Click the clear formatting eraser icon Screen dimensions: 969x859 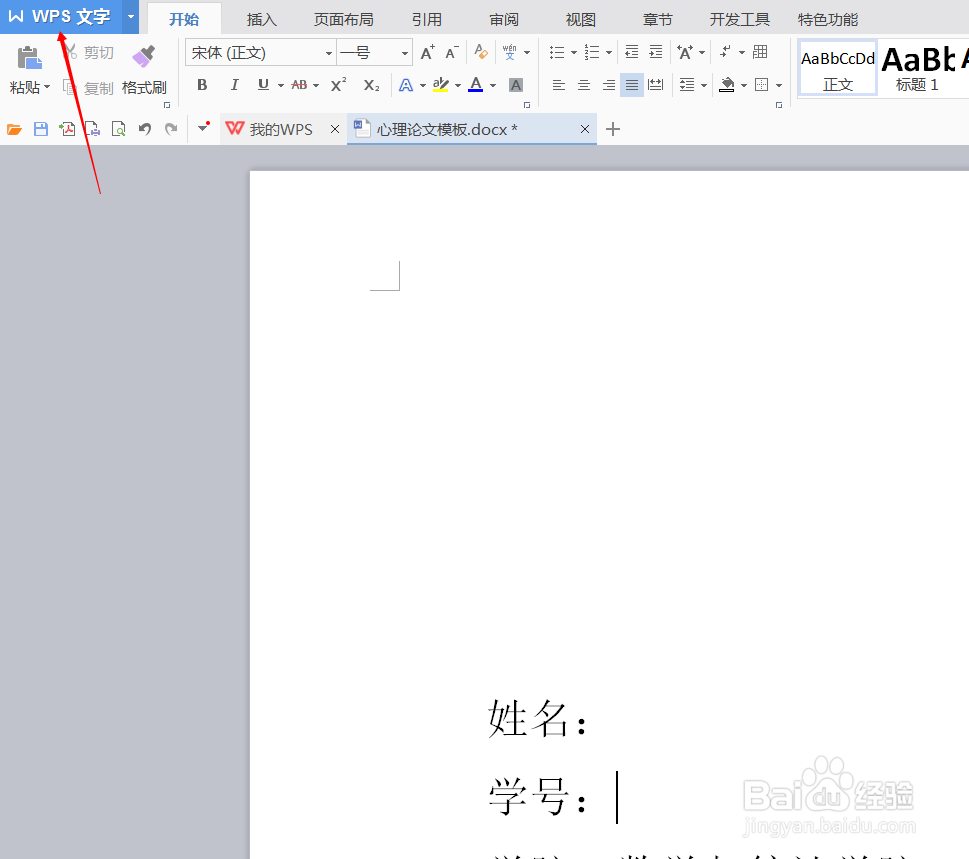[x=481, y=52]
